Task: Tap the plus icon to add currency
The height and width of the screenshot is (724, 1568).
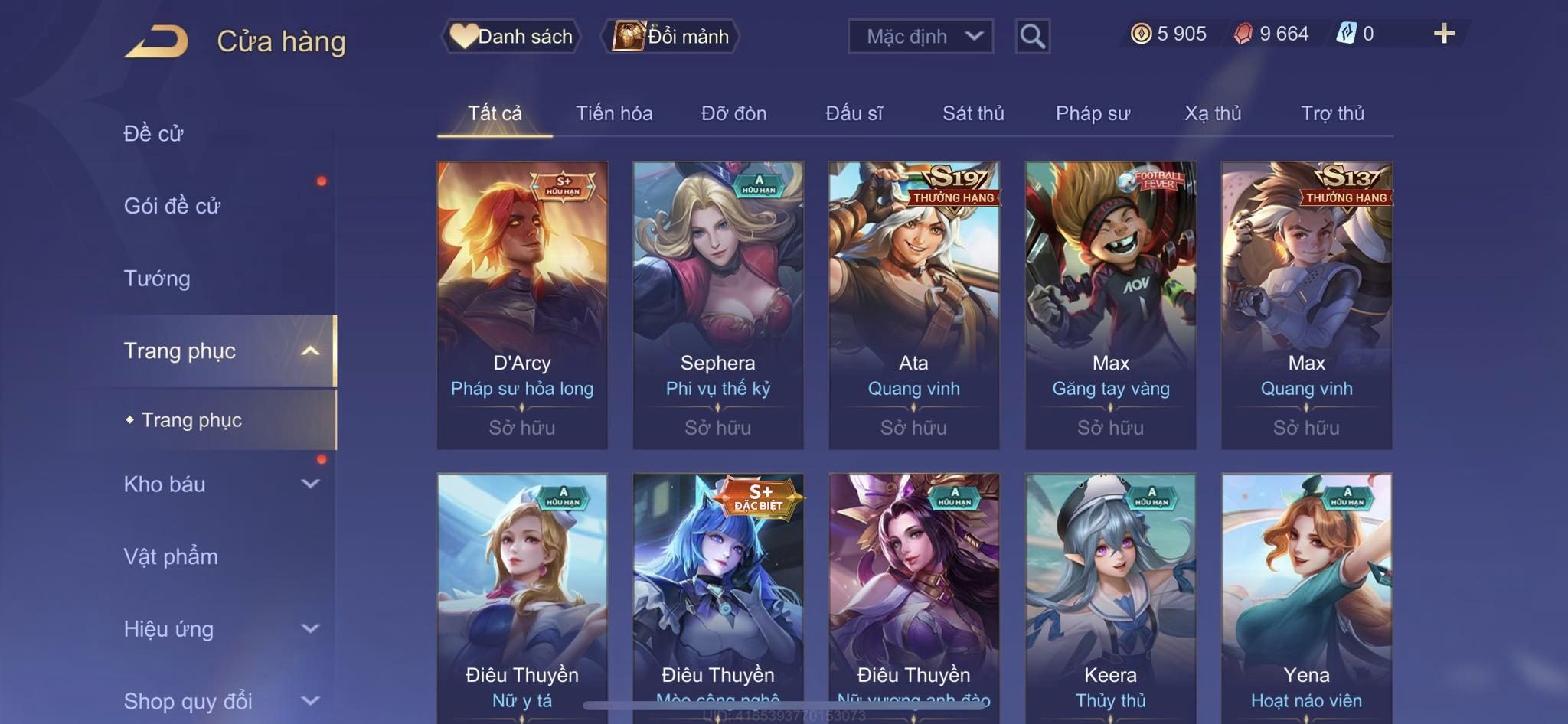Action: click(1444, 34)
